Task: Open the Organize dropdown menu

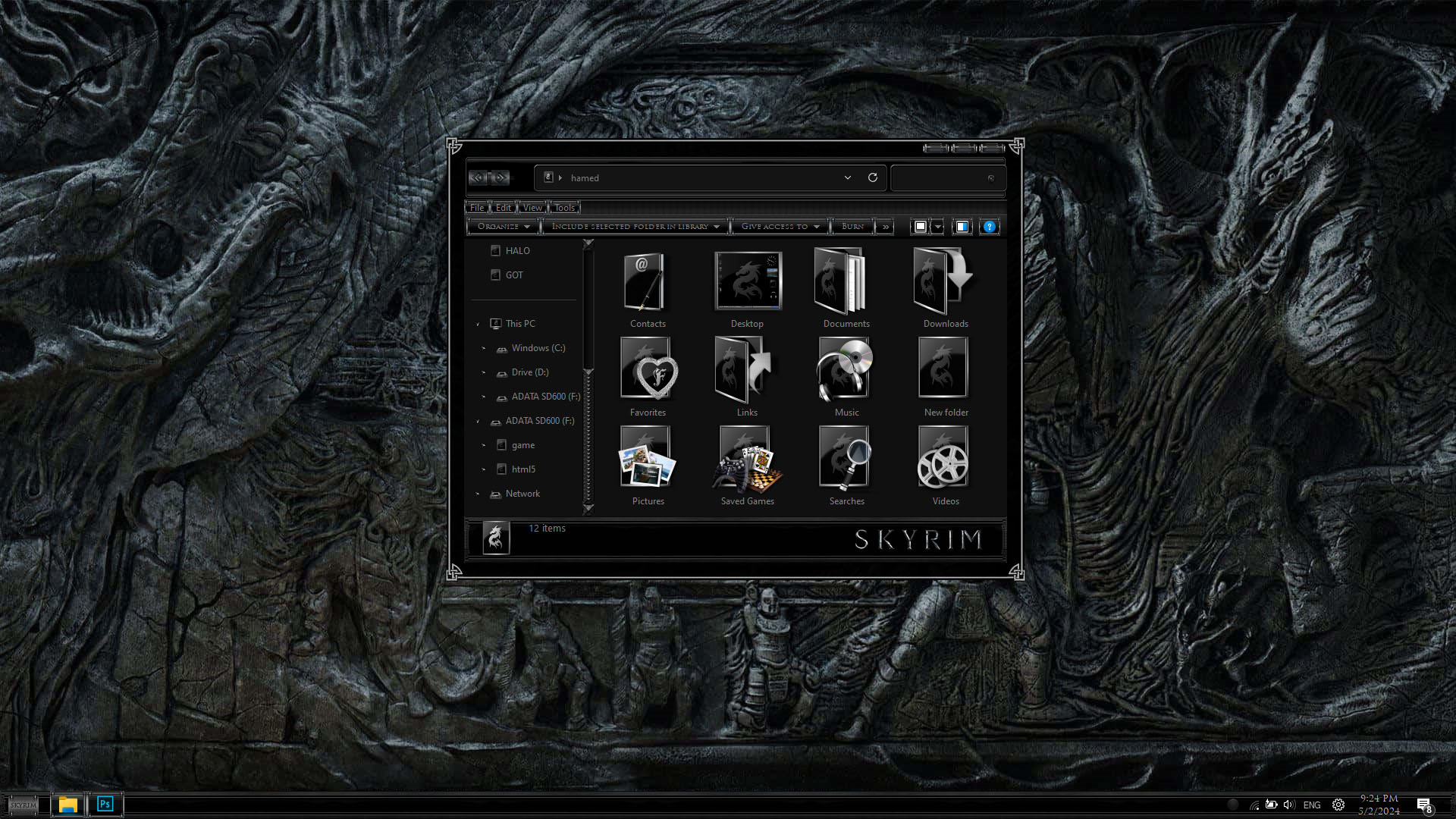Action: (x=503, y=227)
